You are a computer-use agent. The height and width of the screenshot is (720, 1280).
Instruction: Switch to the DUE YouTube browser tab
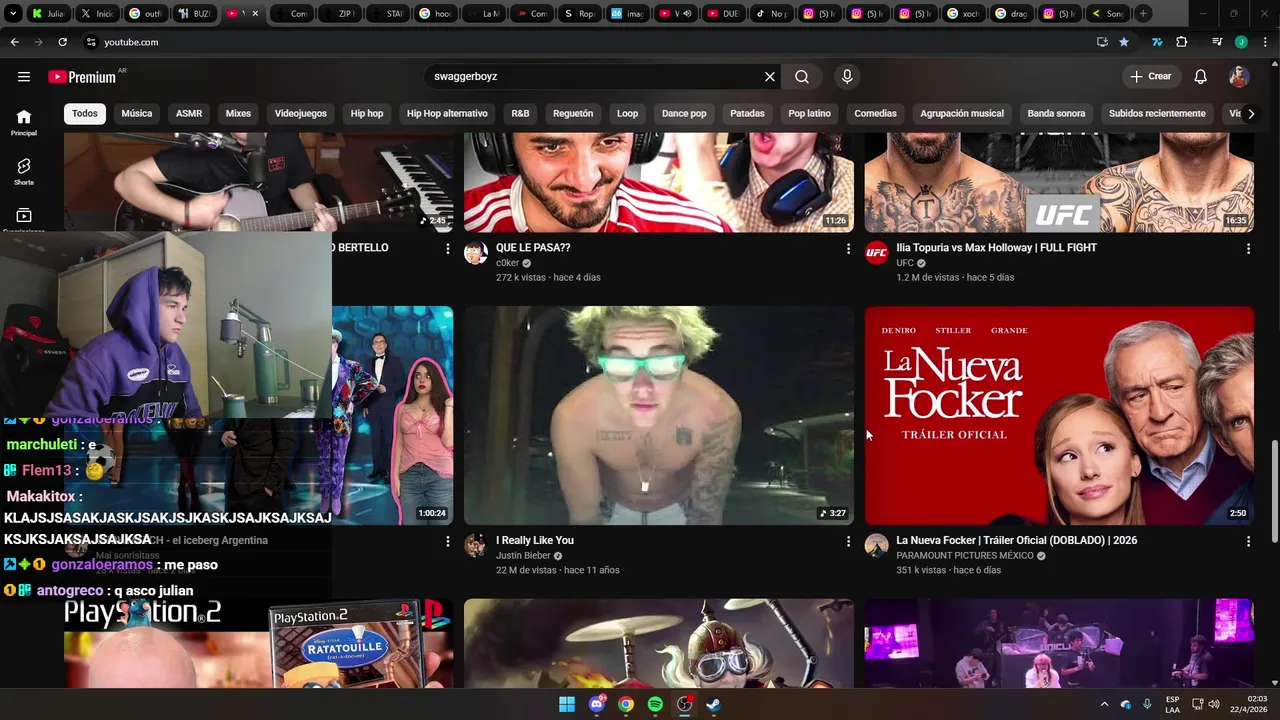point(723,14)
